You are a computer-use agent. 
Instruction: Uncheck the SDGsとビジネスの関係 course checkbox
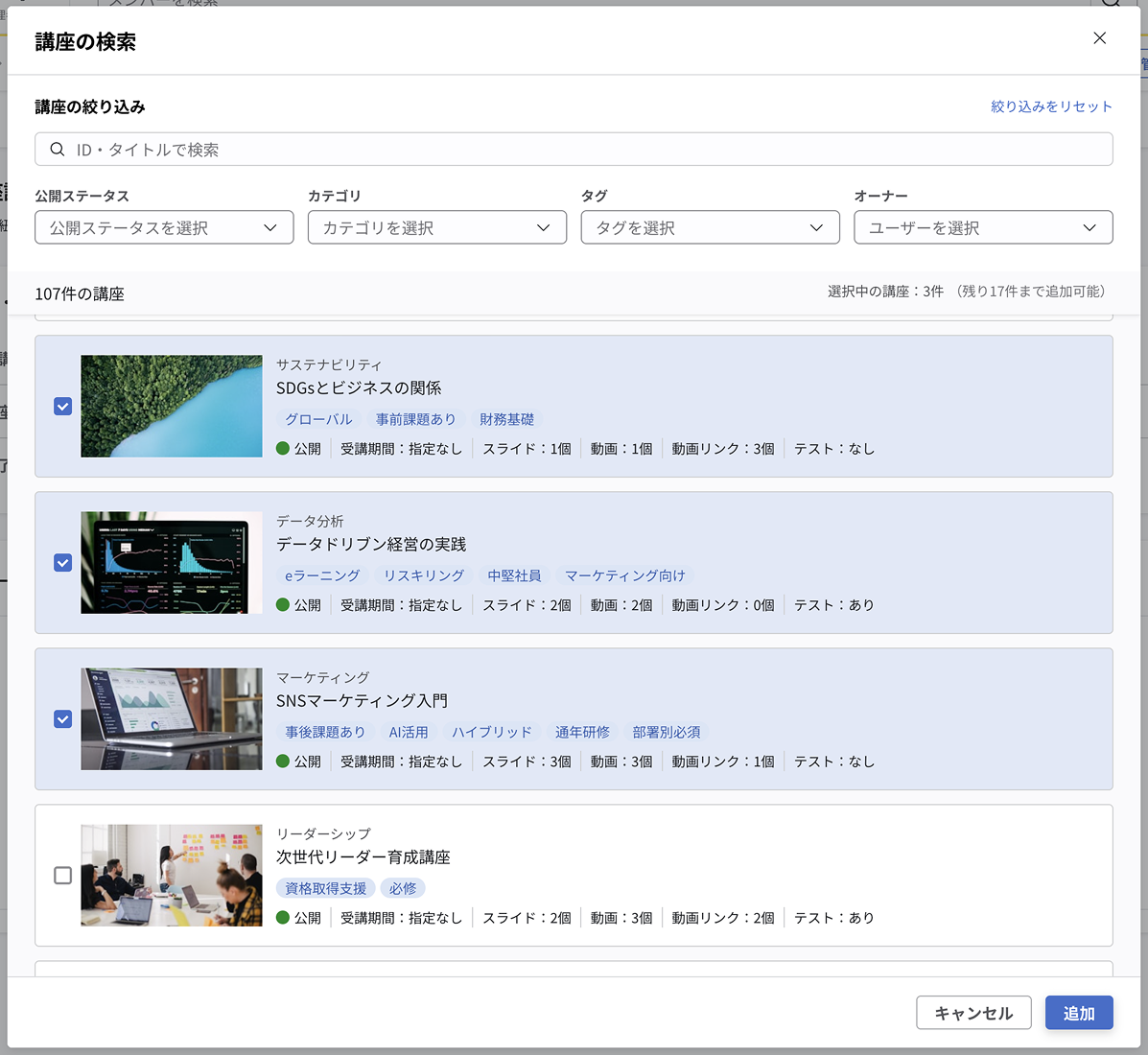coord(63,407)
